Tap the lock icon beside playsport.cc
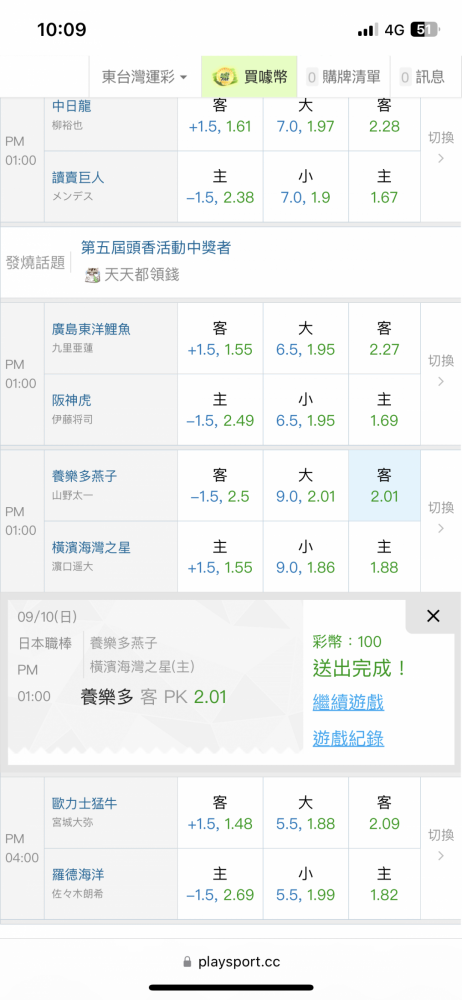Viewport: 462px width, 1000px height. (x=187, y=962)
